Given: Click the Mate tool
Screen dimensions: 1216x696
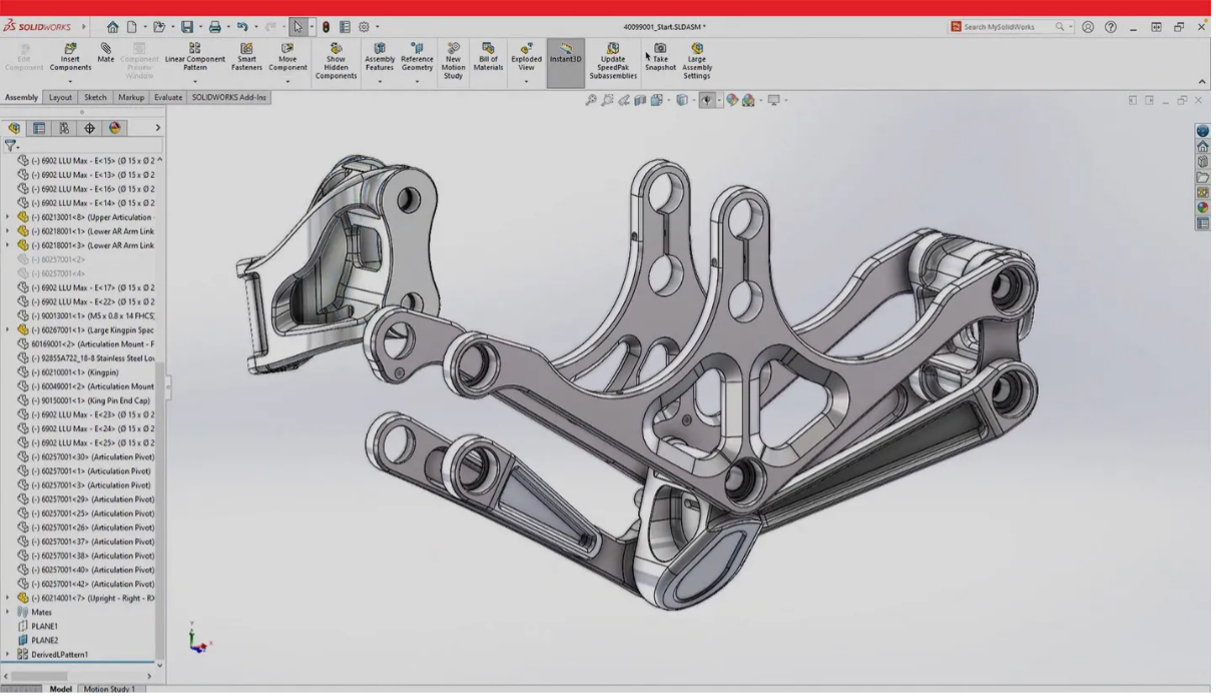Looking at the screenshot, I should point(106,53).
